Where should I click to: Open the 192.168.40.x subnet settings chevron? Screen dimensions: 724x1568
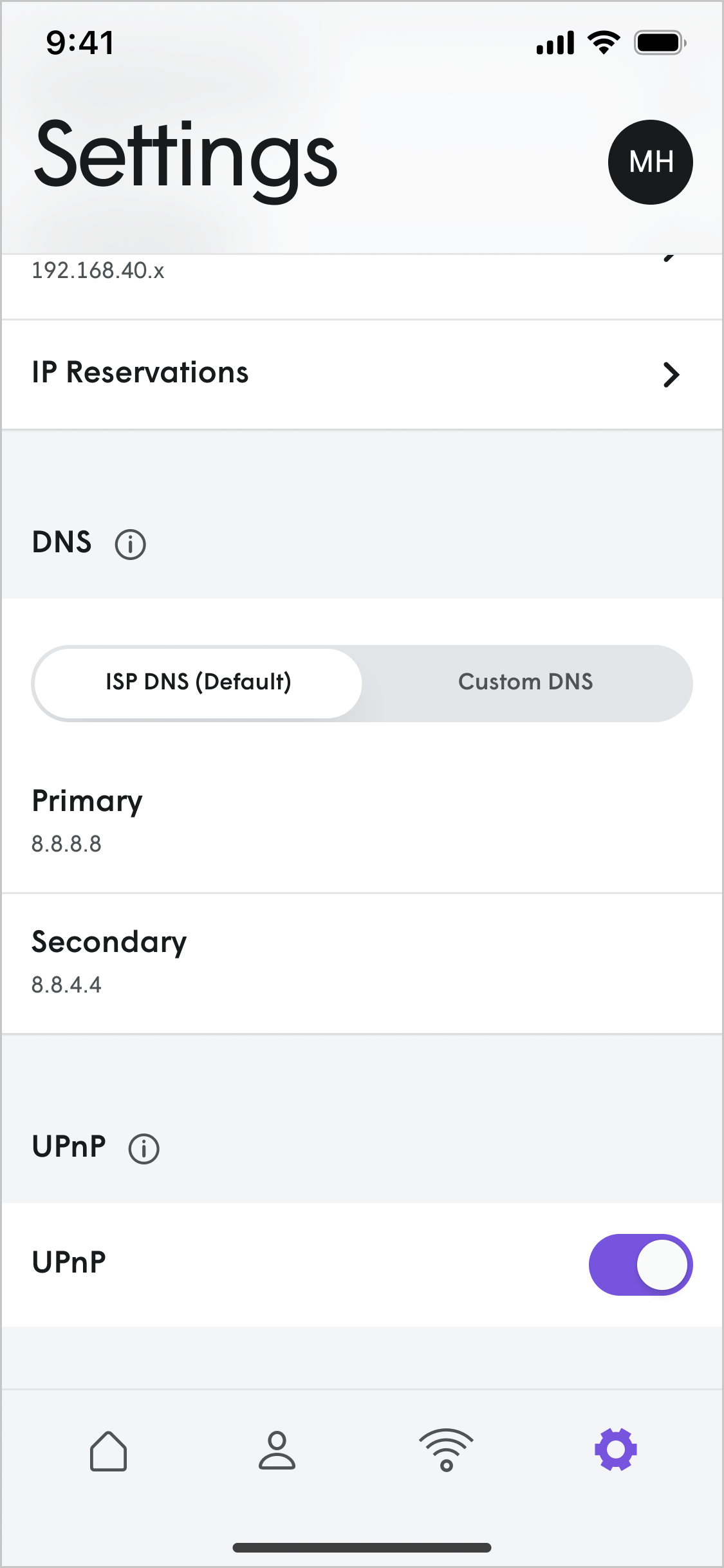(x=671, y=257)
